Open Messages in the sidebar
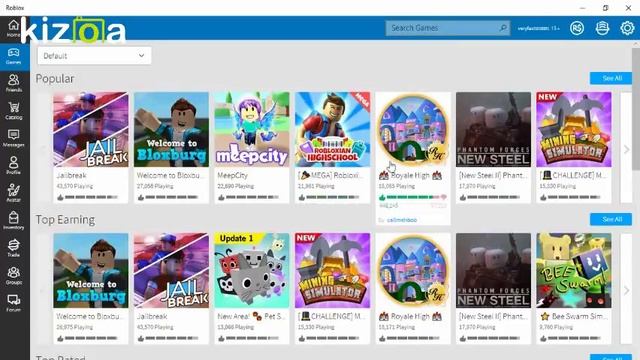Image resolution: width=640 pixels, height=360 pixels. 13,138
